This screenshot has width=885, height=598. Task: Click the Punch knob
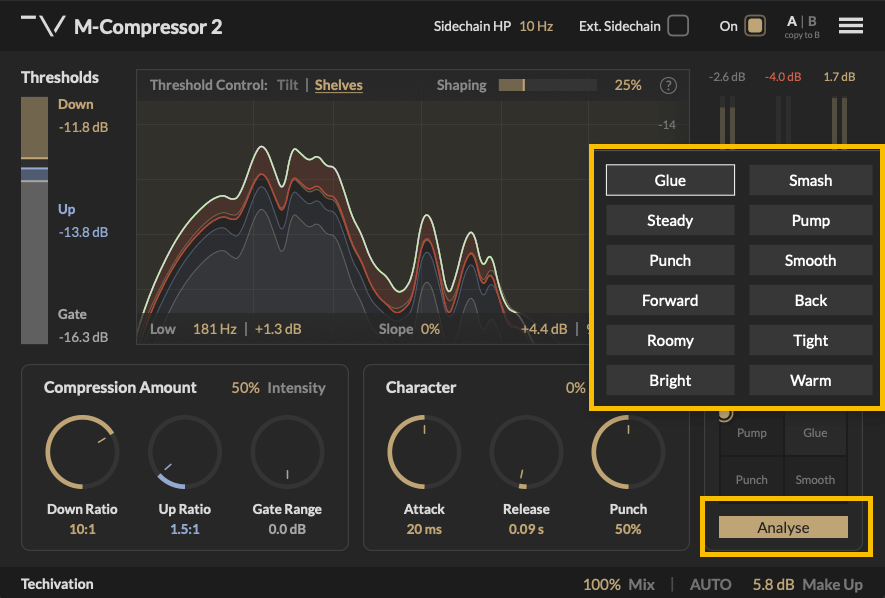(x=628, y=452)
